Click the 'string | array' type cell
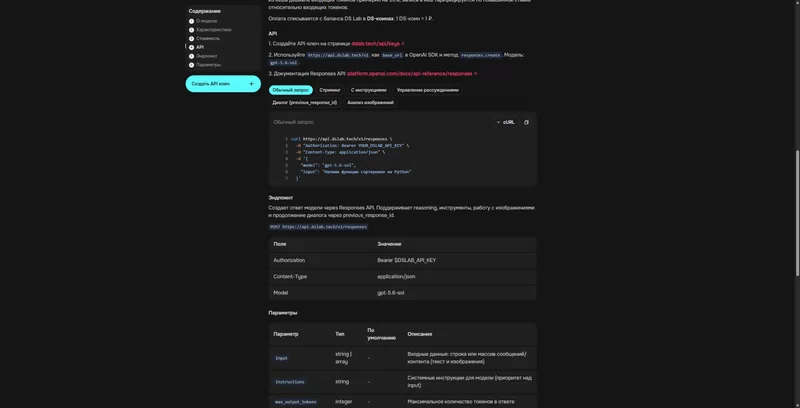Screen dimensions: 800x408 coord(343,358)
